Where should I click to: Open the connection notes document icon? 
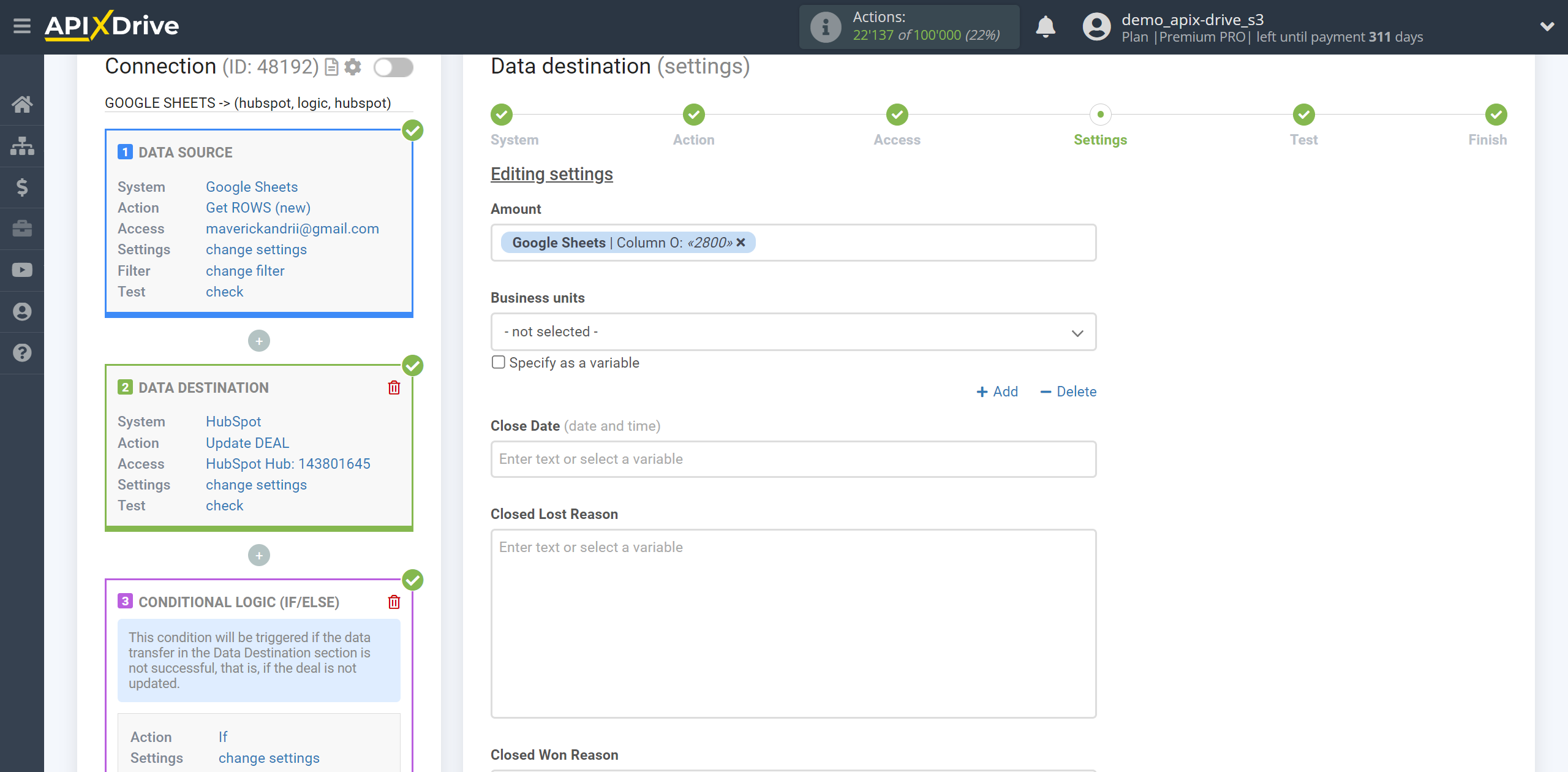click(331, 67)
